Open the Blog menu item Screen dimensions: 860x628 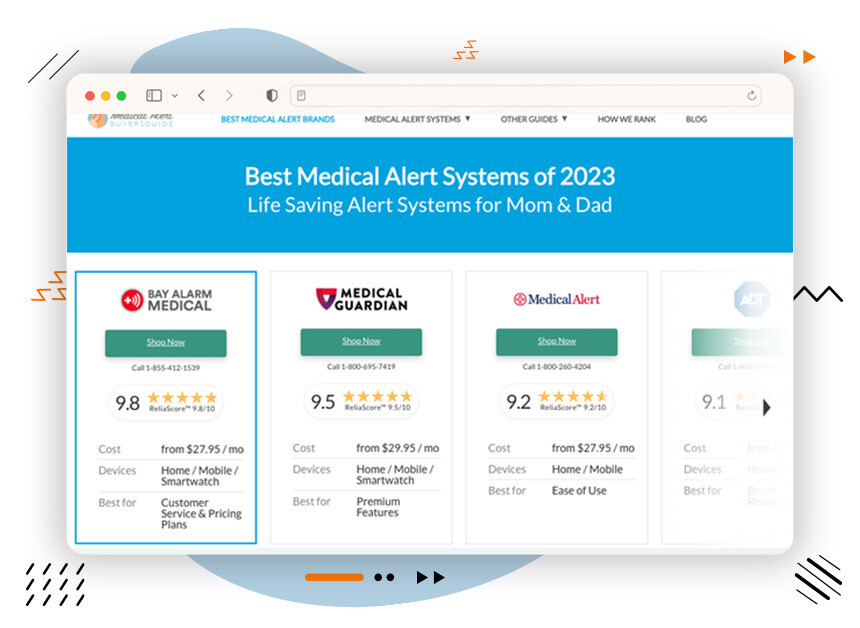[695, 119]
